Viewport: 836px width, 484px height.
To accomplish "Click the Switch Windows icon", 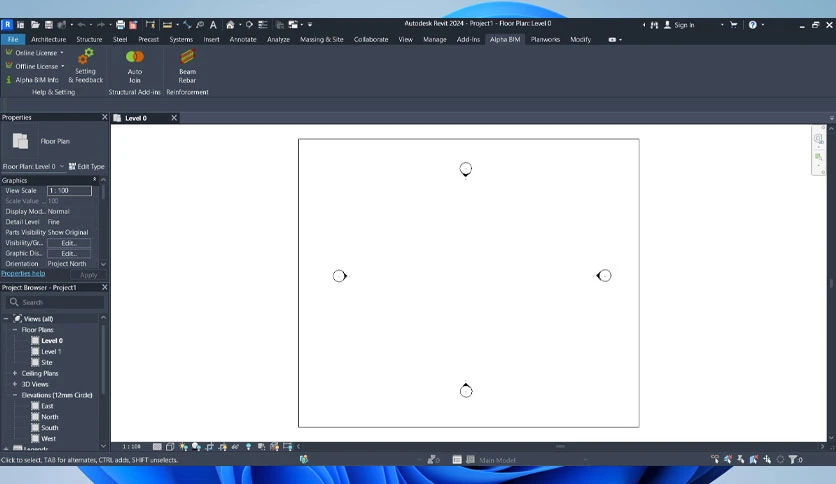I will 293,25.
